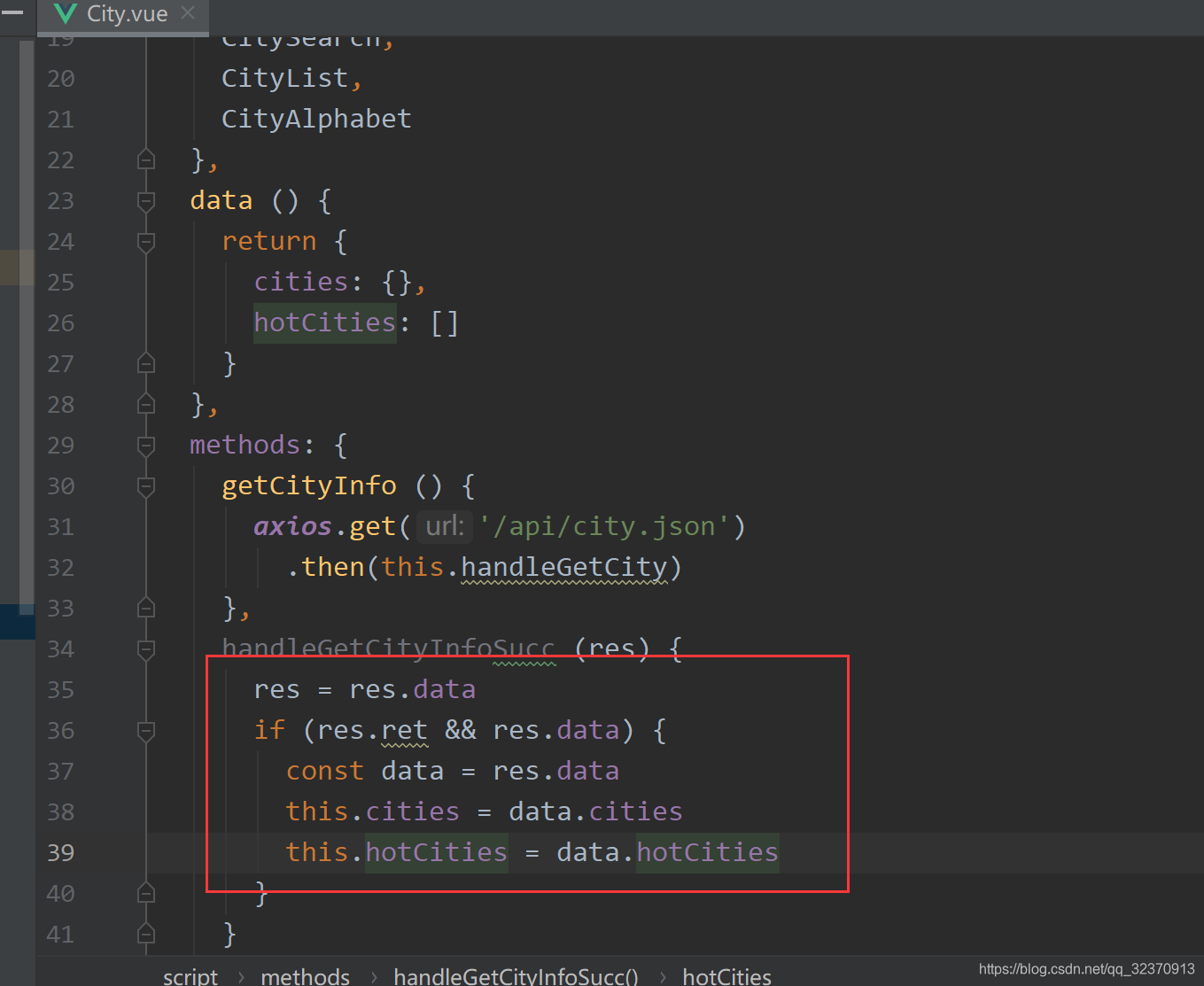This screenshot has width=1204, height=986.
Task: Close the City.vue tab
Action: tap(188, 13)
